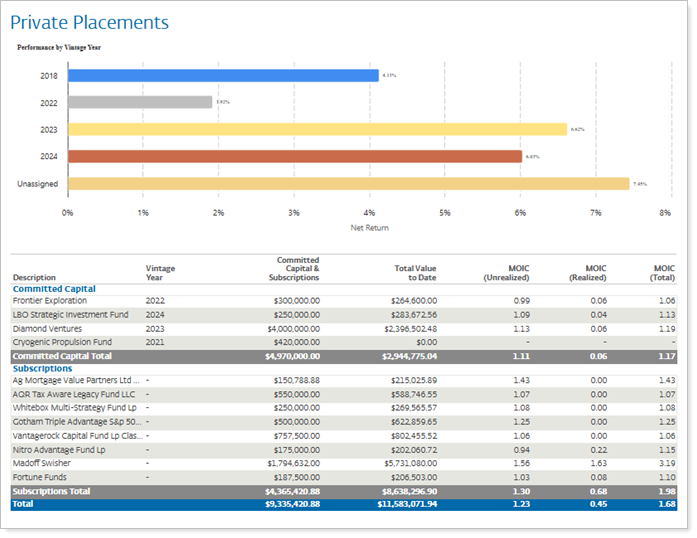This screenshot has height=538, width=697.
Task: Select the Cryogenic Propulsion Fund row name
Action: [62, 342]
